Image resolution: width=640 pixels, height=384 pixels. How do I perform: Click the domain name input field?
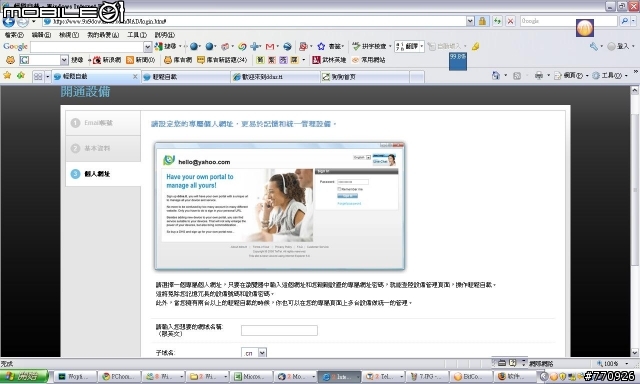(279, 330)
